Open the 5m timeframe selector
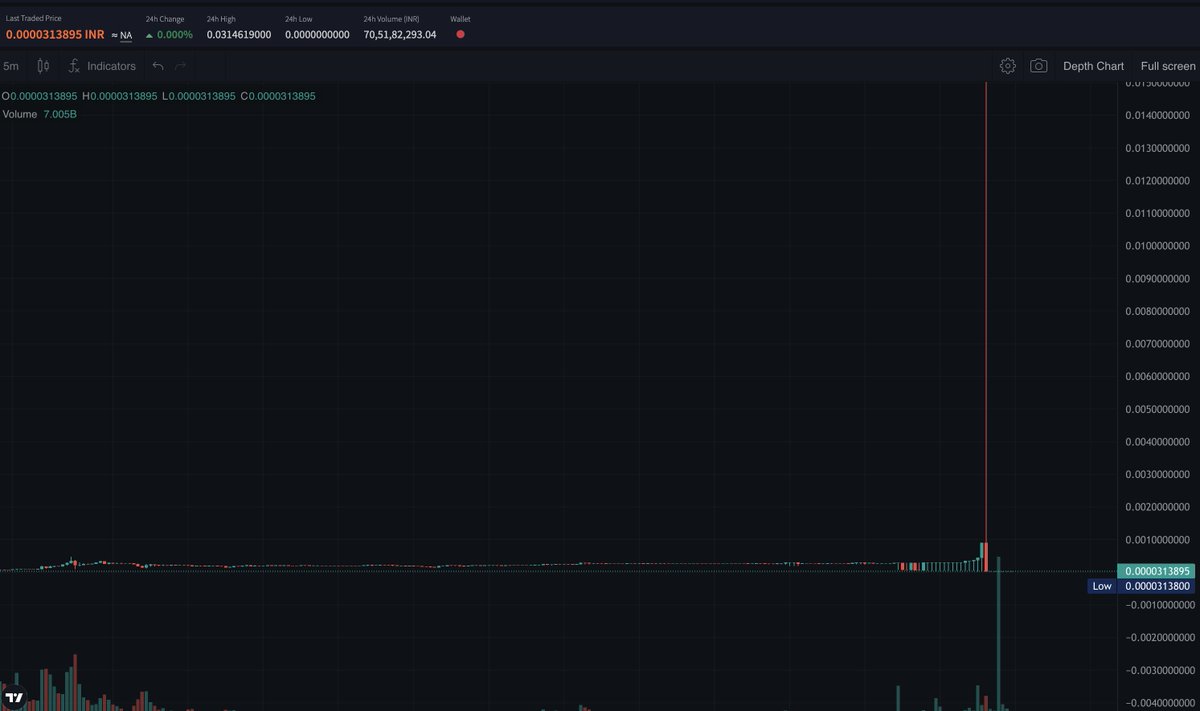1200x711 pixels. click(x=11, y=65)
